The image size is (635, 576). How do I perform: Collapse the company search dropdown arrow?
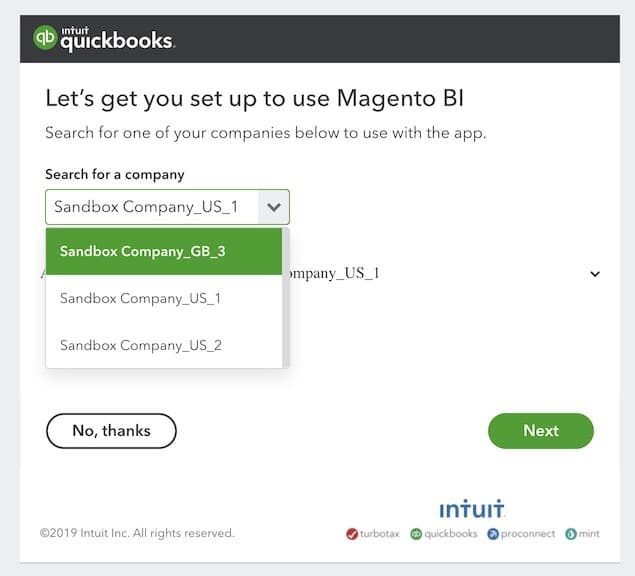point(274,208)
